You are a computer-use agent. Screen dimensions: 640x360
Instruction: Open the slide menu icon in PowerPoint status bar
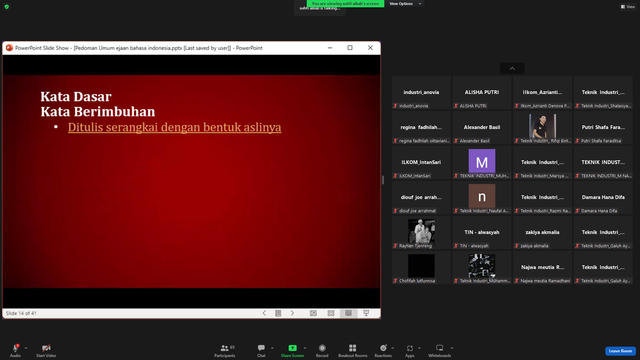278,313
